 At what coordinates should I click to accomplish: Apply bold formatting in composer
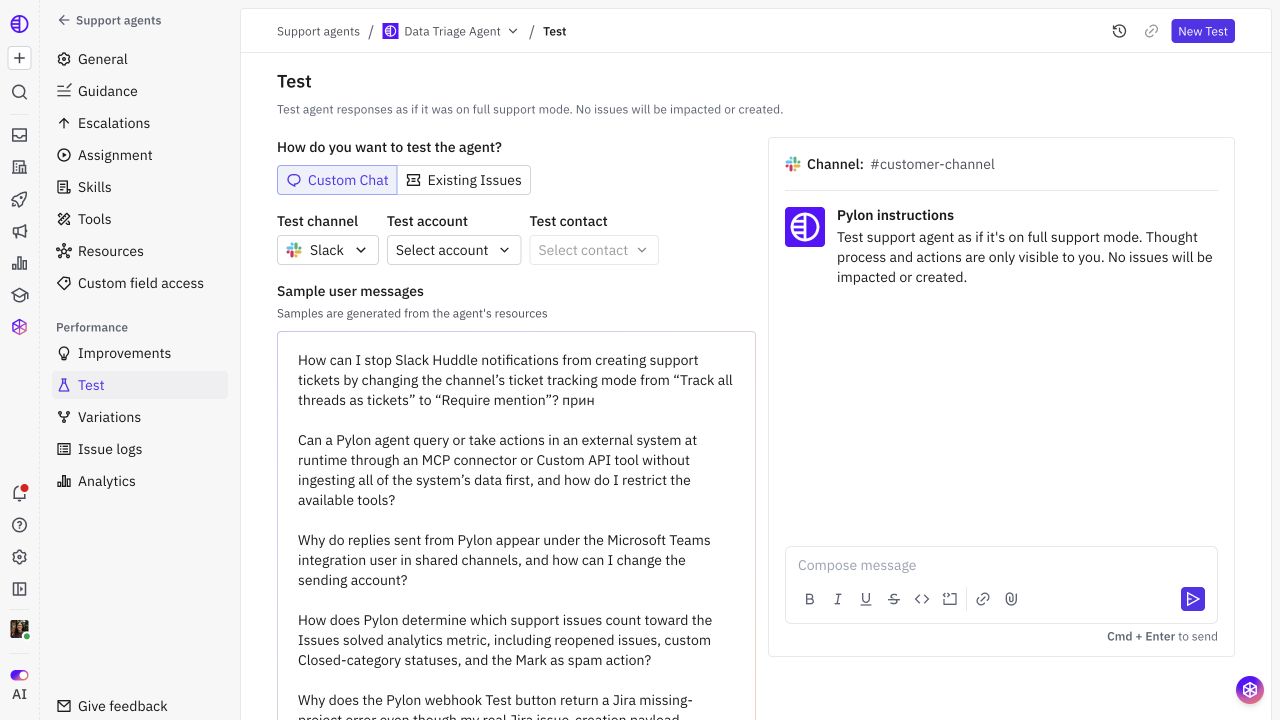810,599
